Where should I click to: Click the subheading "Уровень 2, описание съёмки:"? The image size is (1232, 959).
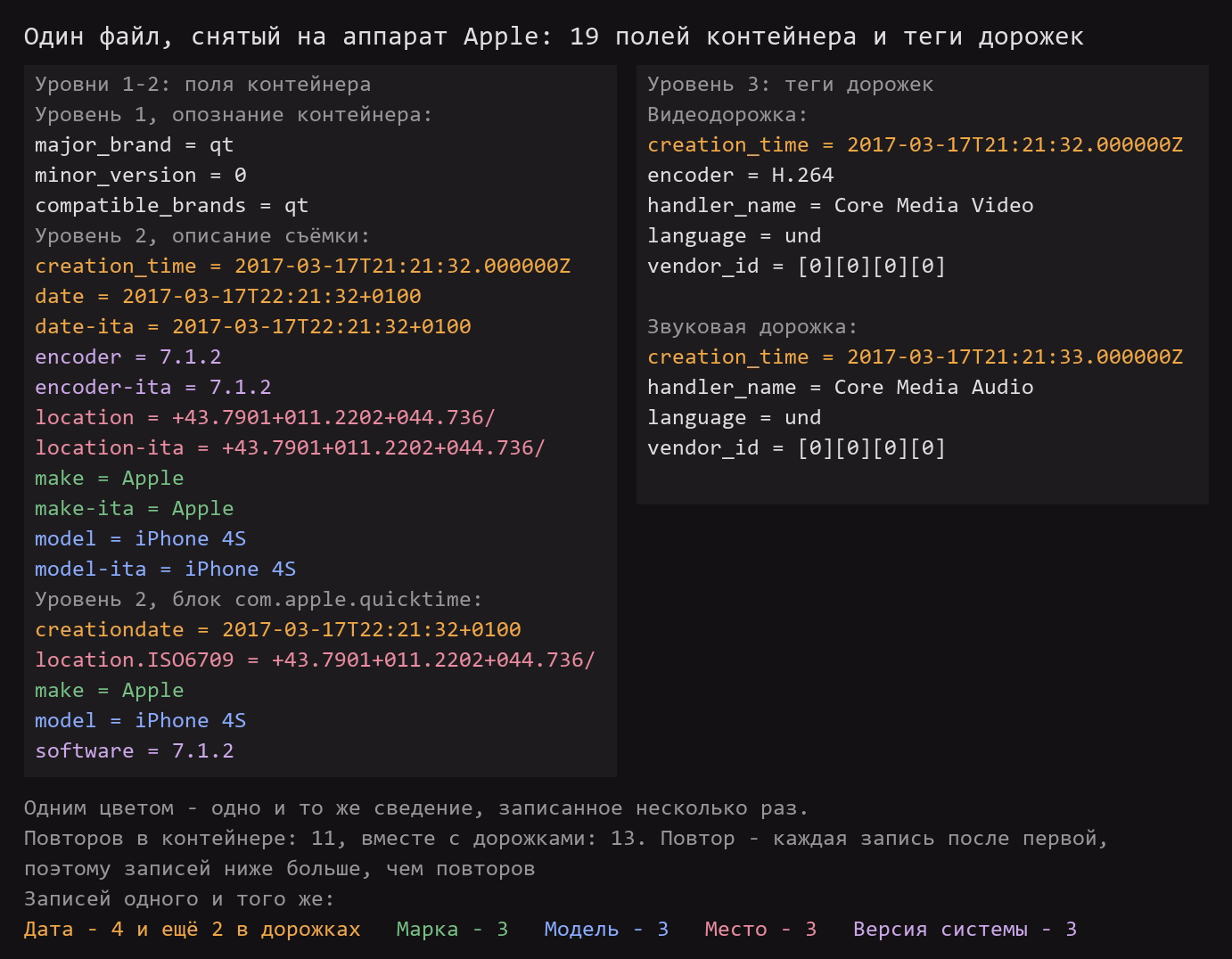(x=202, y=236)
